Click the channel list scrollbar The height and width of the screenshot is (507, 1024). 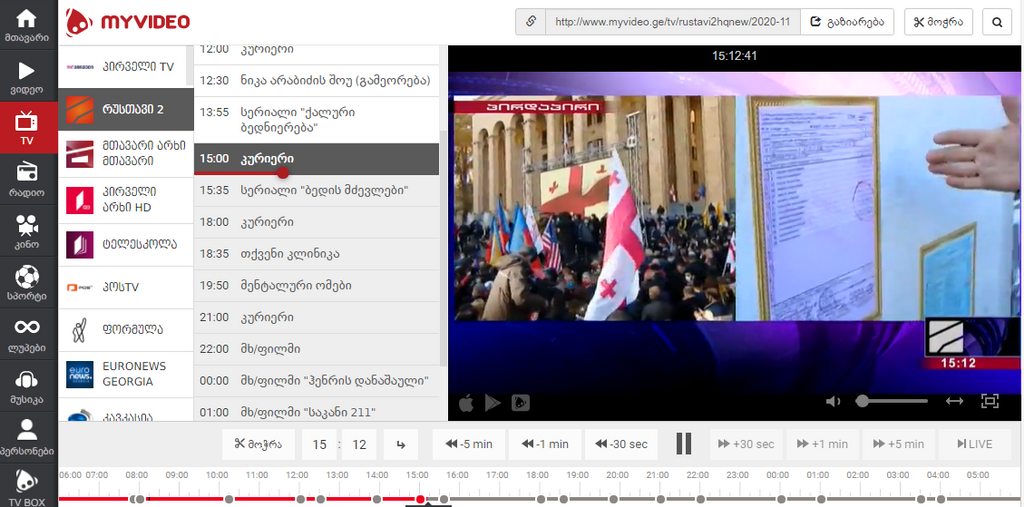[190, 65]
